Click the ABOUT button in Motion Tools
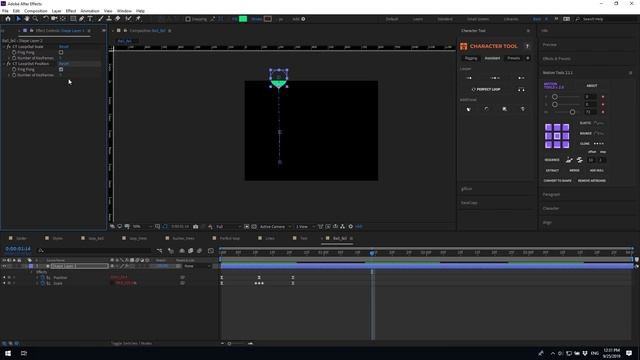 pos(592,86)
